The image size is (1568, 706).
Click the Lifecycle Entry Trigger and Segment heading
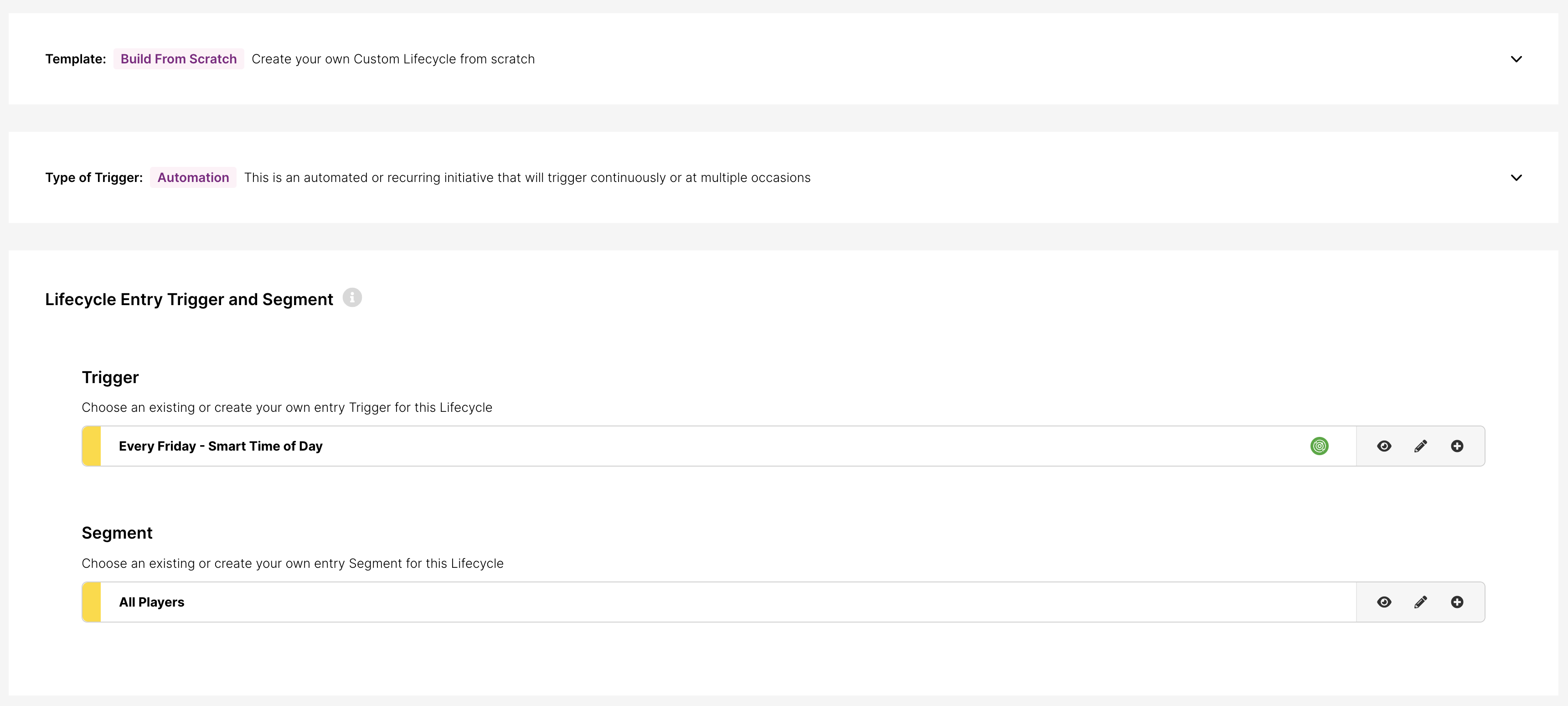pos(189,299)
